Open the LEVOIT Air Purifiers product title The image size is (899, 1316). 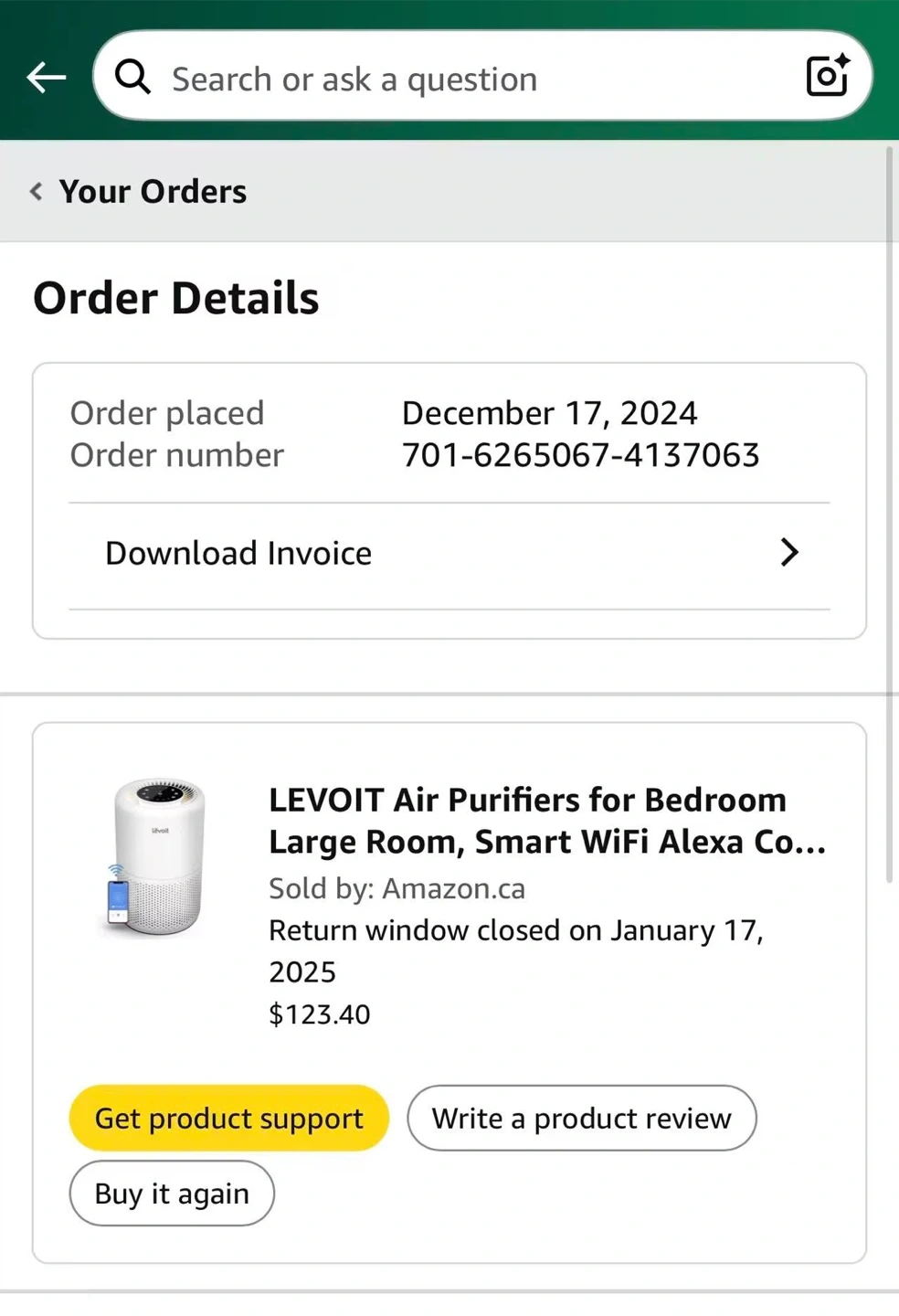(x=546, y=820)
